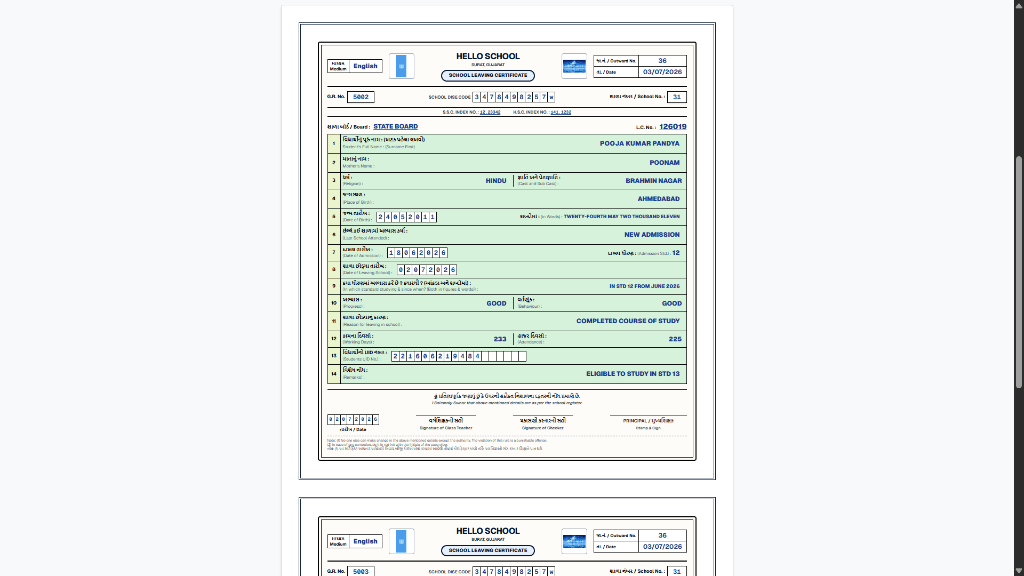The height and width of the screenshot is (576, 1024).
Task: Click the Behaviour value GOOD
Action: [x=671, y=304]
